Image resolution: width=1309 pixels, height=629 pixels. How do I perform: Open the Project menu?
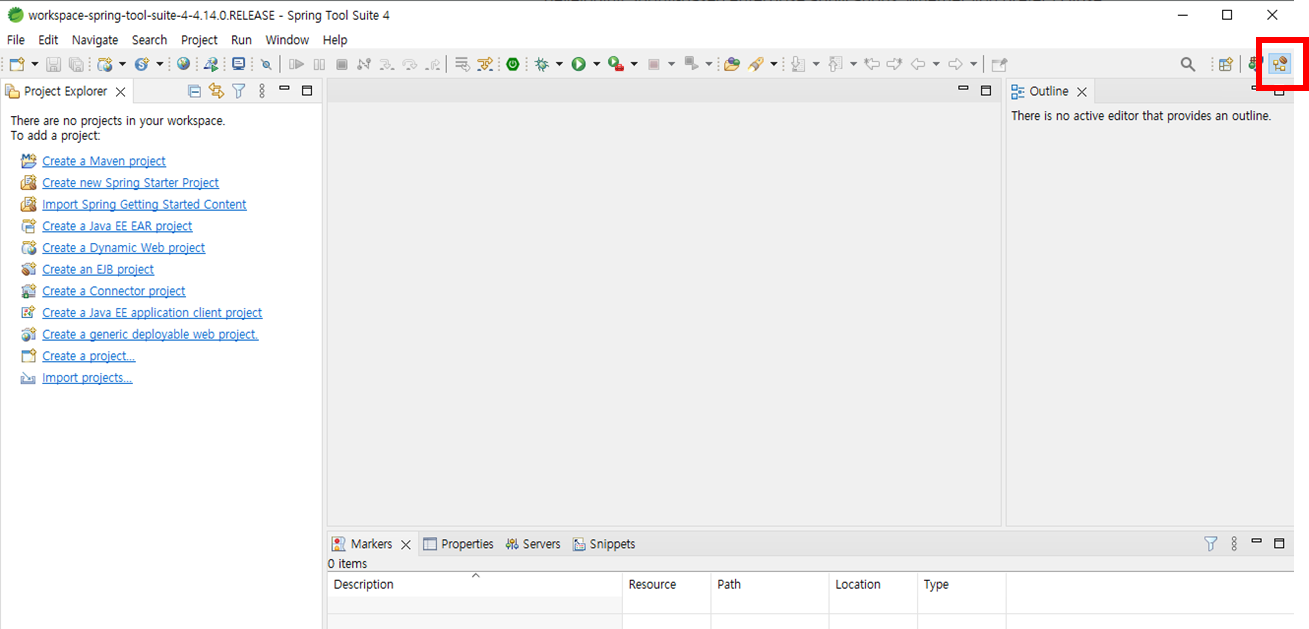click(199, 40)
